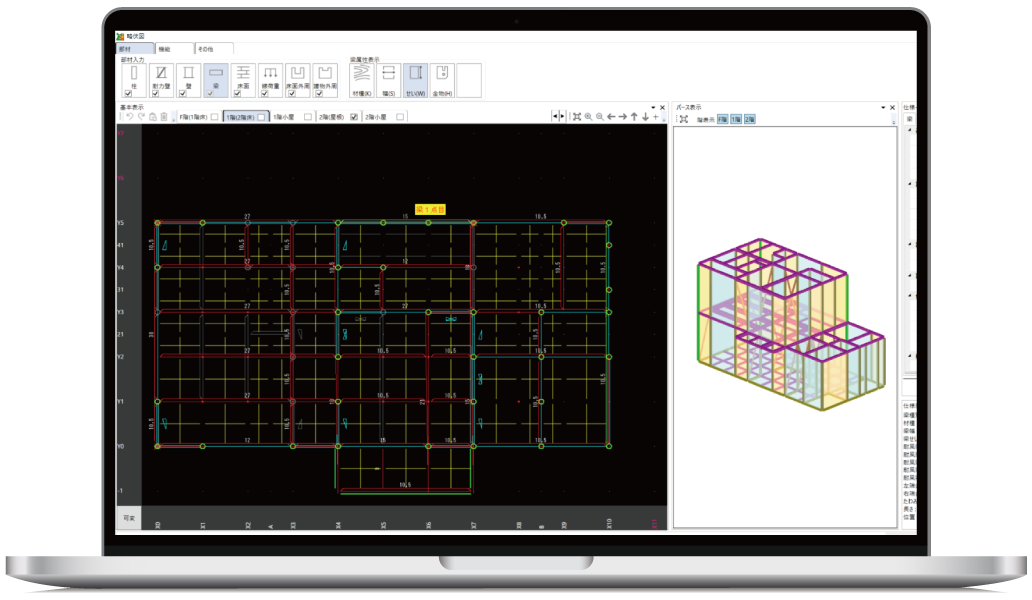Toggle the checkbox under 柱 icon
The width and height of the screenshot is (1032, 600).
(129, 94)
